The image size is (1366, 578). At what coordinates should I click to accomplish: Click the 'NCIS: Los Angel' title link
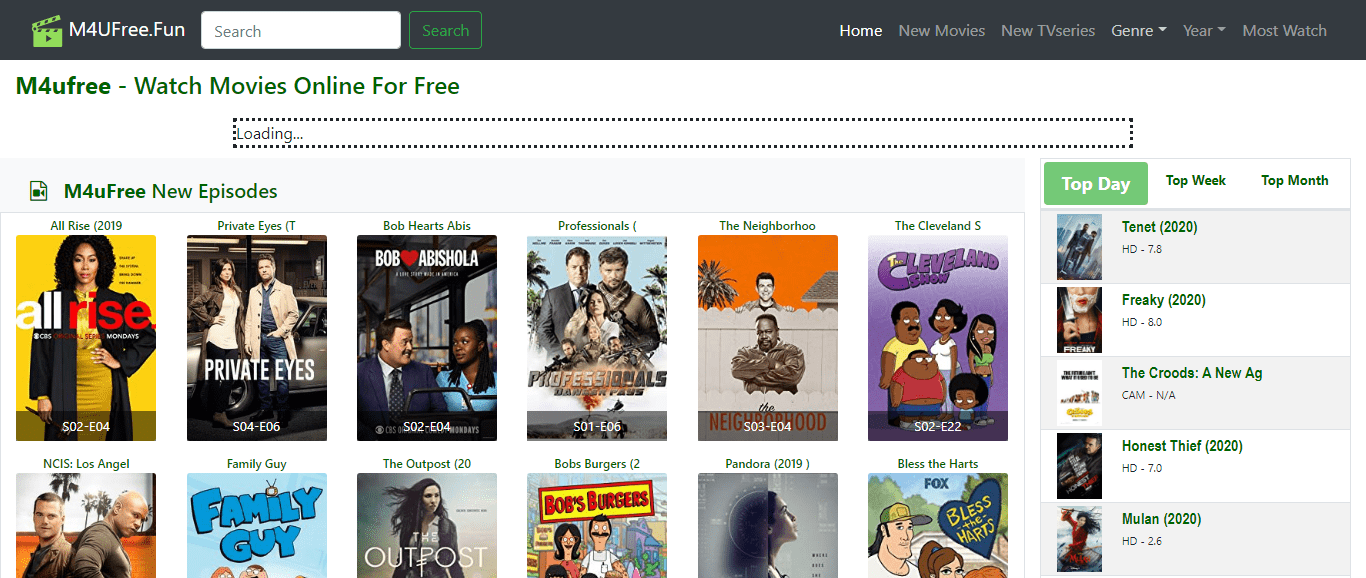tap(86, 463)
